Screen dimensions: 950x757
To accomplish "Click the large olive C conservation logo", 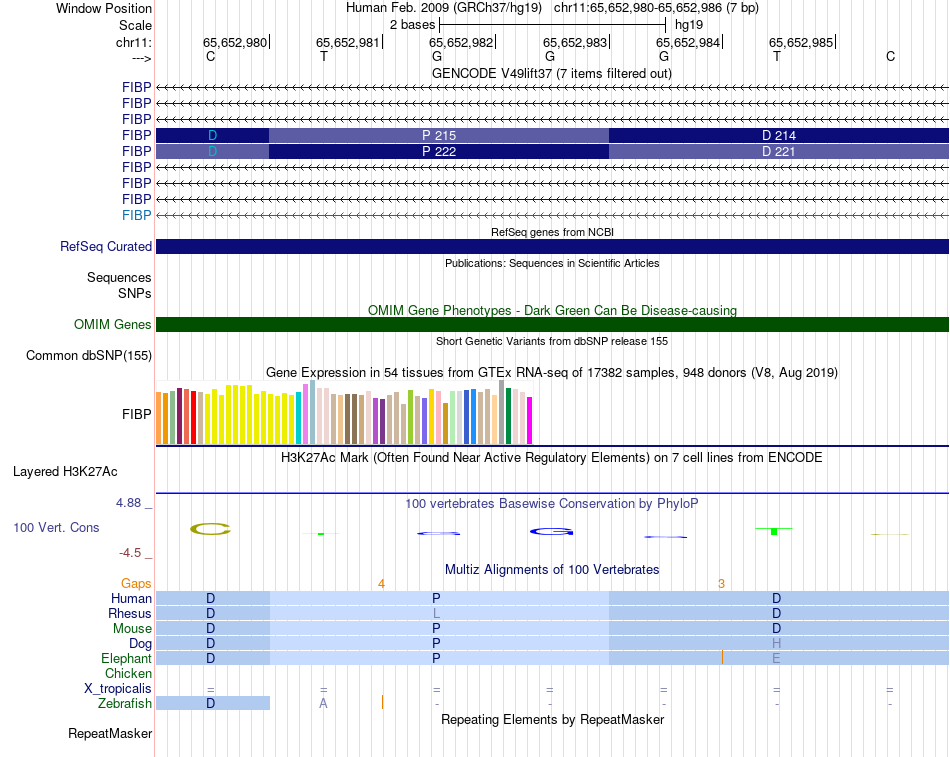I will click(211, 529).
